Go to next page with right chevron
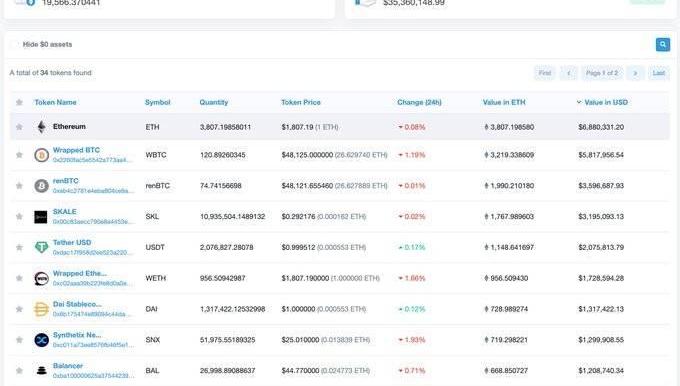The image size is (680, 386). click(x=635, y=73)
